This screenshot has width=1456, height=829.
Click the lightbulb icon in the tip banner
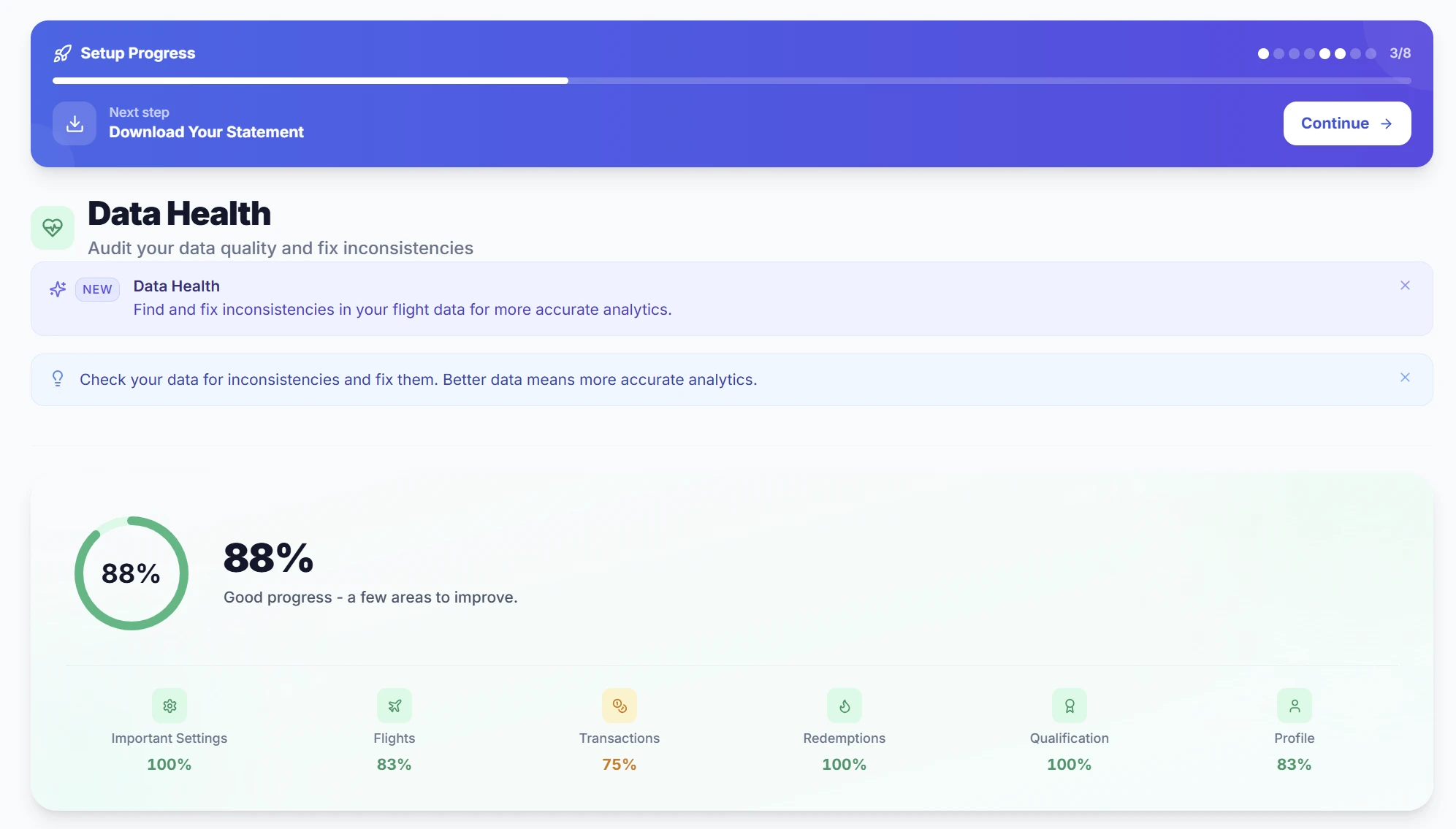point(58,378)
